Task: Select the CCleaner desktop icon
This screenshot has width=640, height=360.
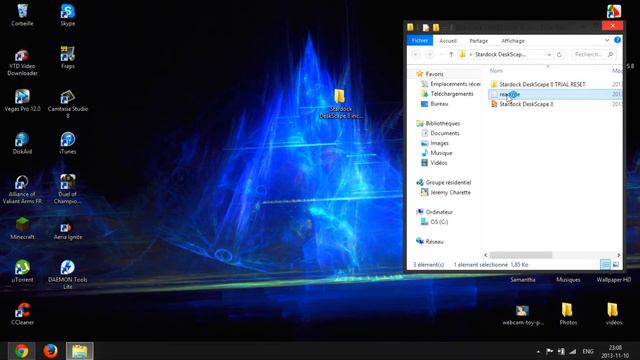Action: 22,313
